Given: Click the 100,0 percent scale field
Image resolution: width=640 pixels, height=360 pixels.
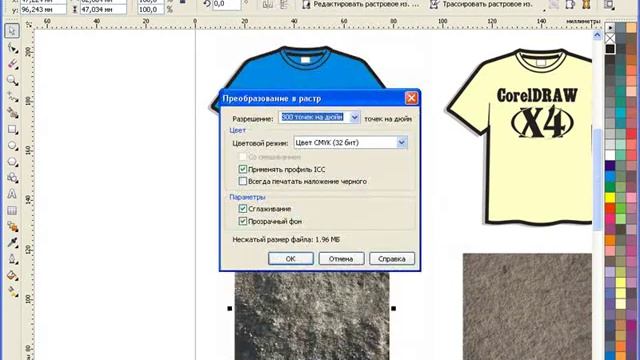Looking at the screenshot, I should pyautogui.click(x=151, y=9).
